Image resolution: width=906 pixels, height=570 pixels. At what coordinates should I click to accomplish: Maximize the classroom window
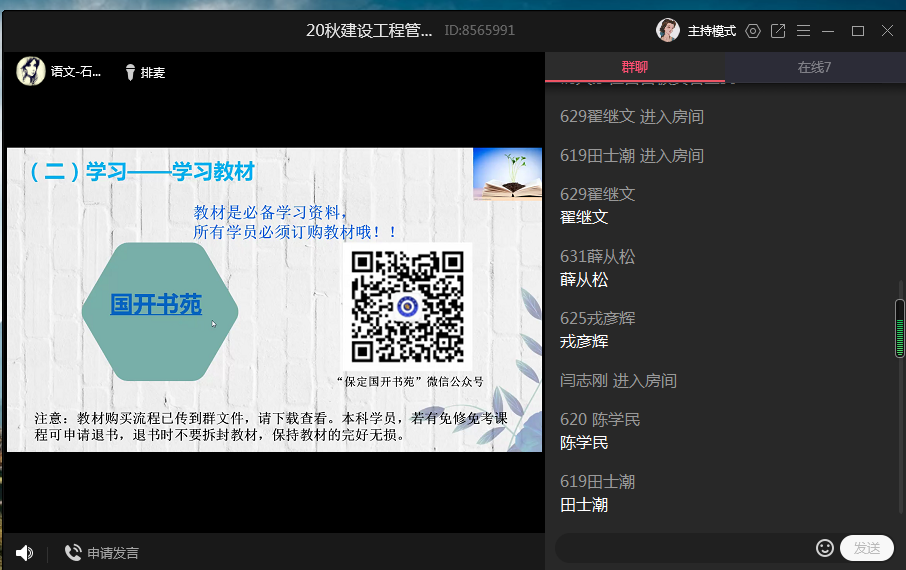pyautogui.click(x=857, y=31)
